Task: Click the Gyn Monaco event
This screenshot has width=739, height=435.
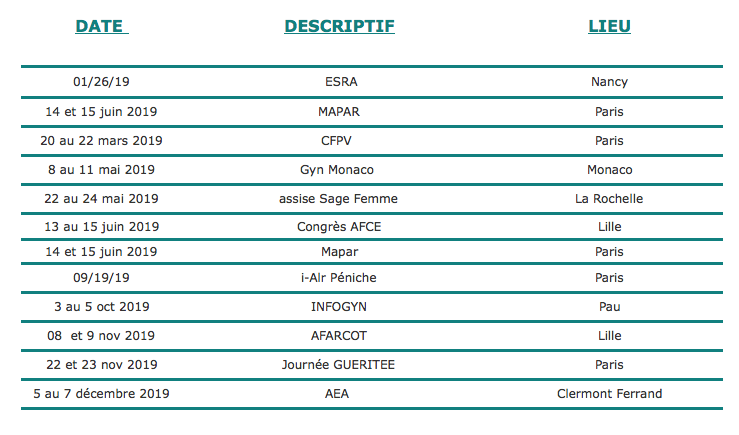Action: (337, 170)
